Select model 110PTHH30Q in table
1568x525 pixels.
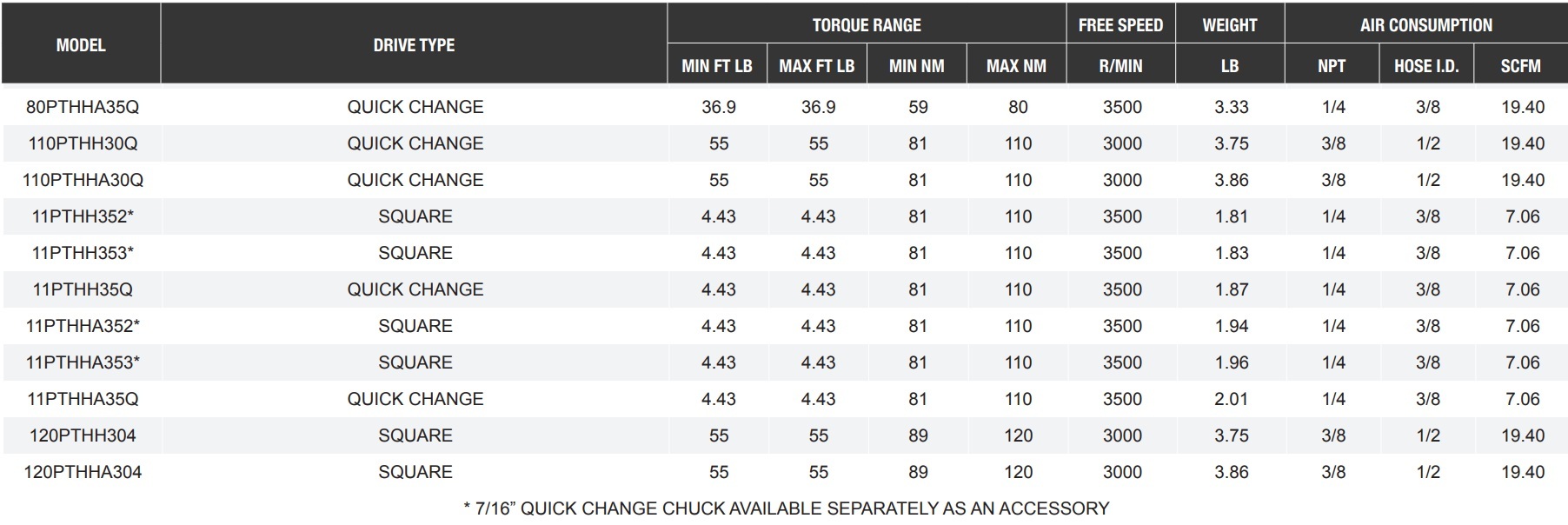(x=83, y=143)
